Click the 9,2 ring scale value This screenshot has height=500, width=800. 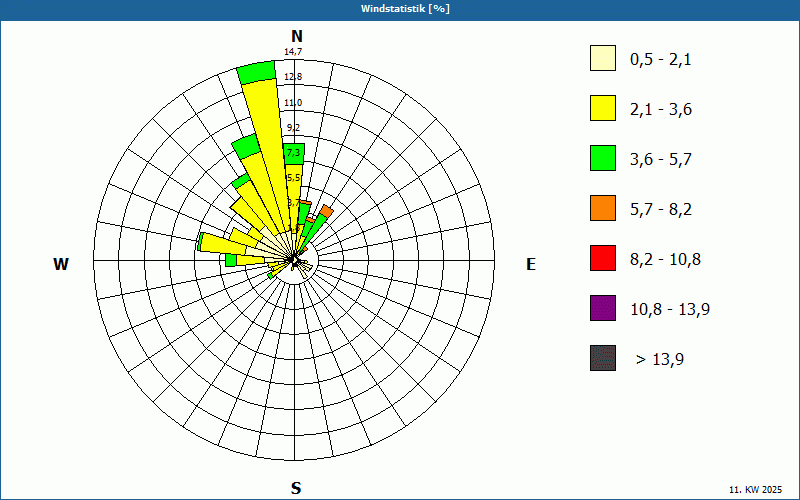pos(293,128)
